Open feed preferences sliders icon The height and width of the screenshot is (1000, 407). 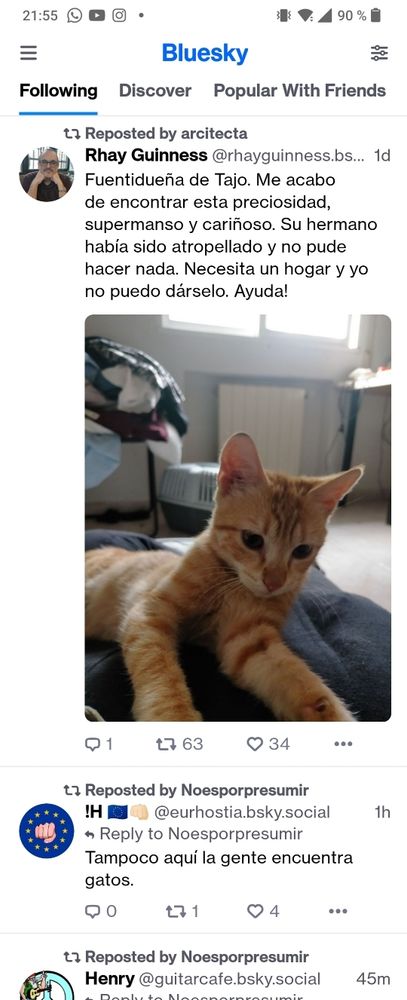(379, 53)
